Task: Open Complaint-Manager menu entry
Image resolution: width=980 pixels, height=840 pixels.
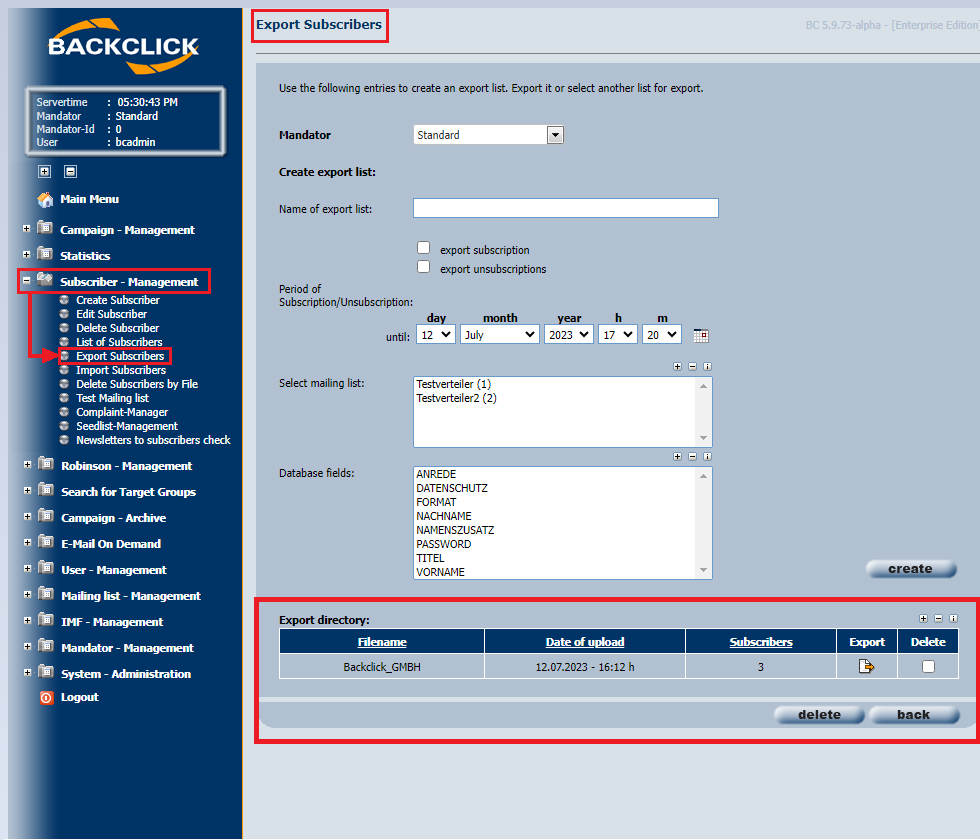Action: click(x=122, y=412)
